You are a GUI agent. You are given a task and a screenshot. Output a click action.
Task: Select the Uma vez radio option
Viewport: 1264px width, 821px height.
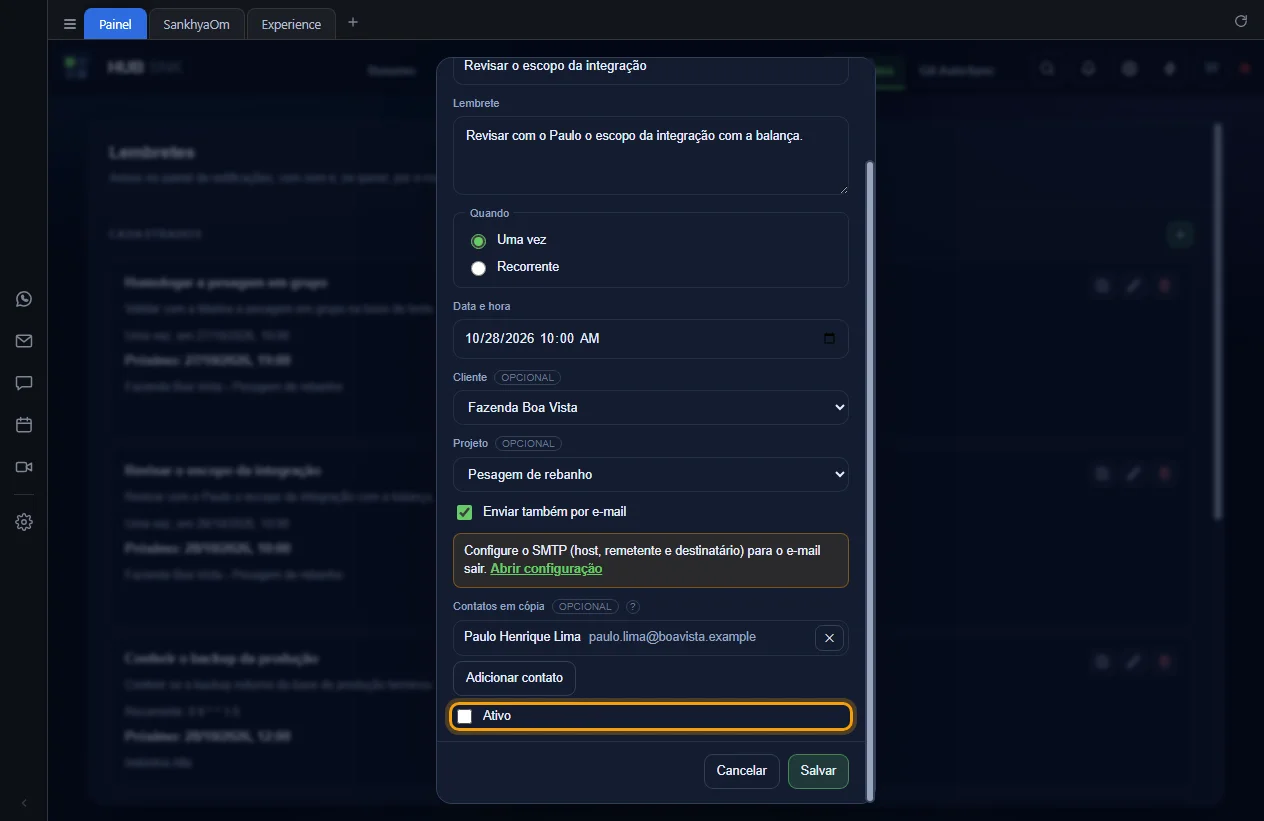(478, 241)
